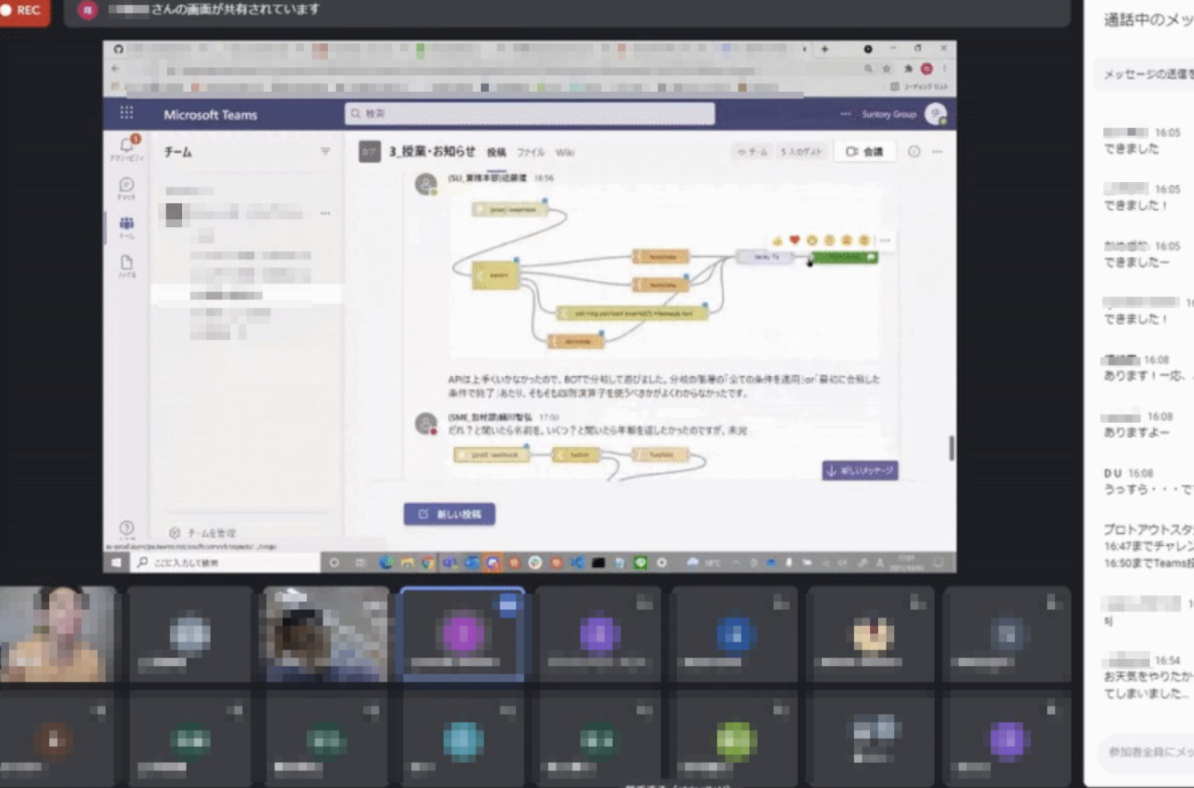Open more options ellipsis beside the team name
The width and height of the screenshot is (1194, 788).
click(325, 213)
